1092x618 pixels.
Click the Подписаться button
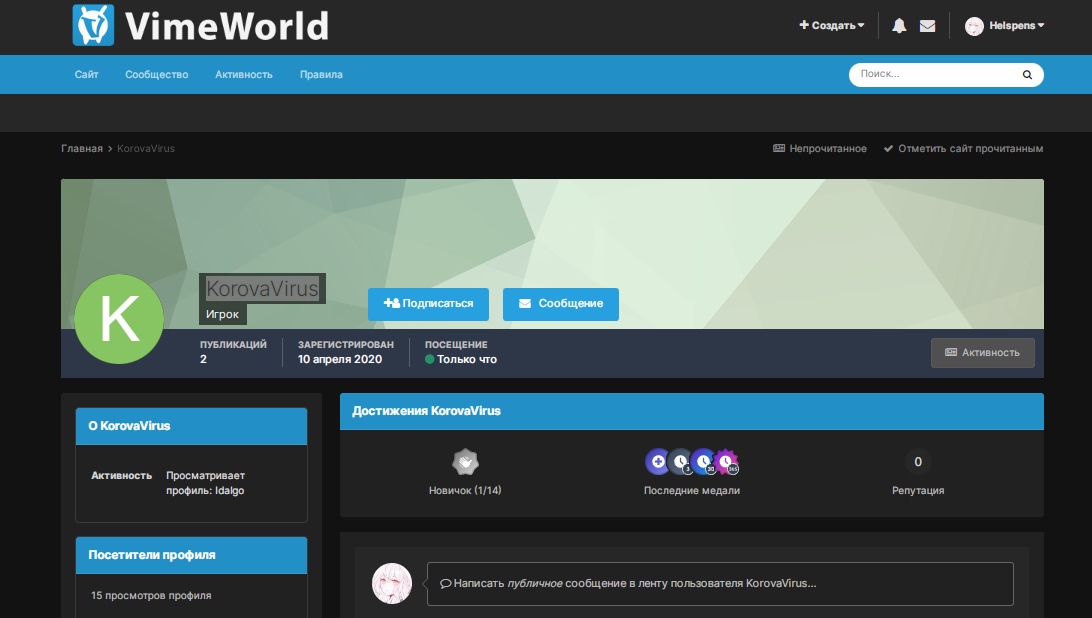pos(428,304)
